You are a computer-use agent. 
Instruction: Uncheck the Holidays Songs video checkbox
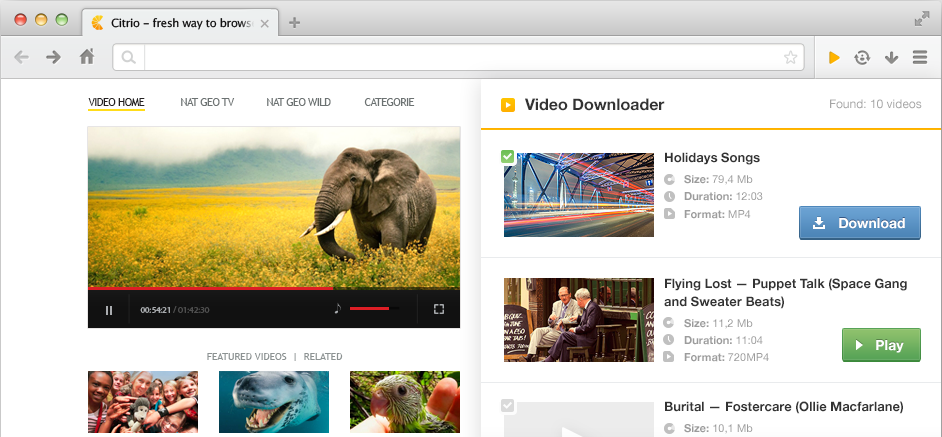pyautogui.click(x=507, y=156)
